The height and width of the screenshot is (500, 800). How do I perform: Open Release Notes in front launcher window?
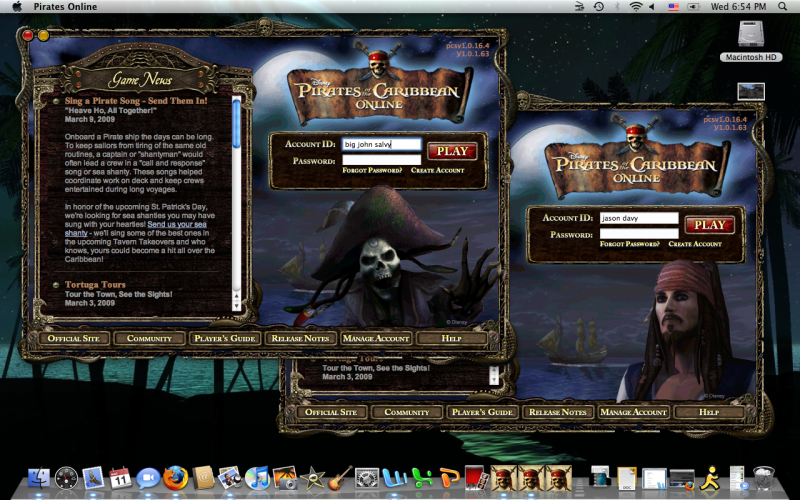(x=300, y=338)
